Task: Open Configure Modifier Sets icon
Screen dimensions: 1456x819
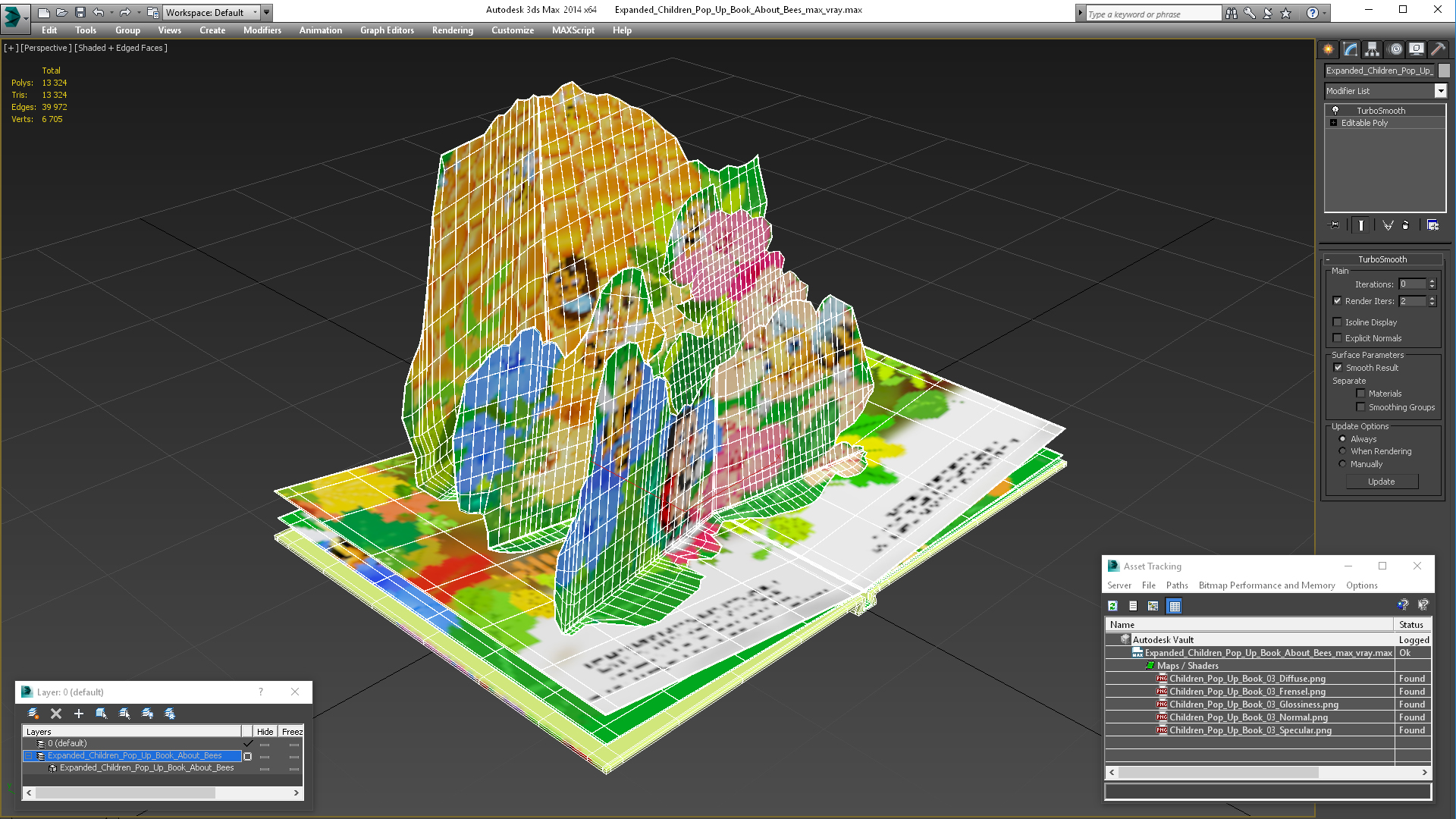Action: tap(1432, 225)
